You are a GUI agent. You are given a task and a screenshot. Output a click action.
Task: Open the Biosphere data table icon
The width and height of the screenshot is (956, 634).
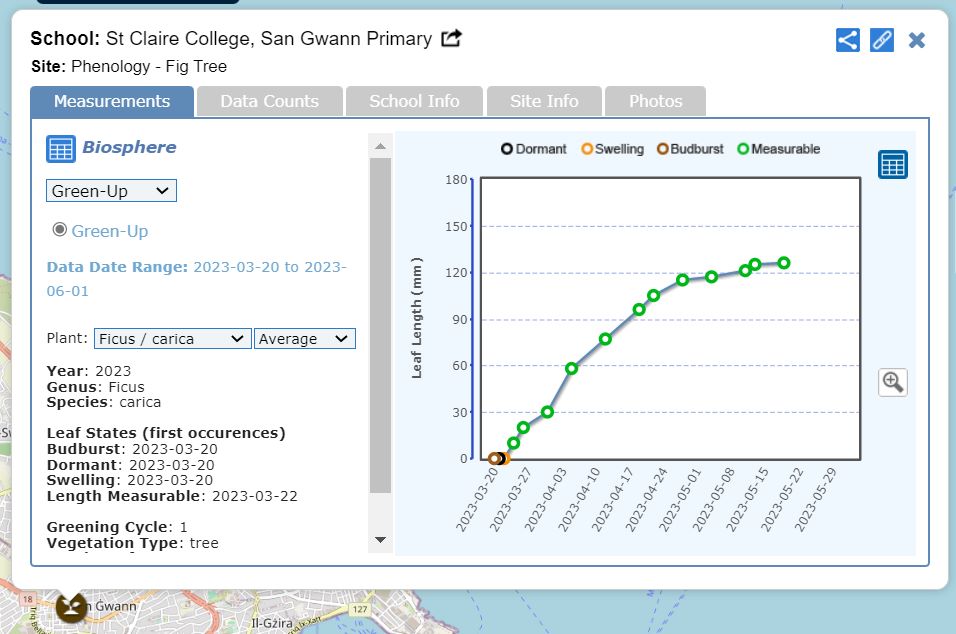pos(60,149)
